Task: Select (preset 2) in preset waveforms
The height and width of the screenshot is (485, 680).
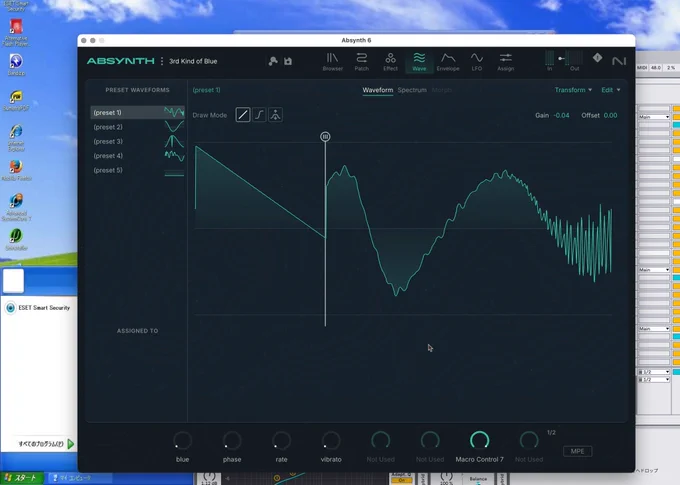Action: click(137, 127)
